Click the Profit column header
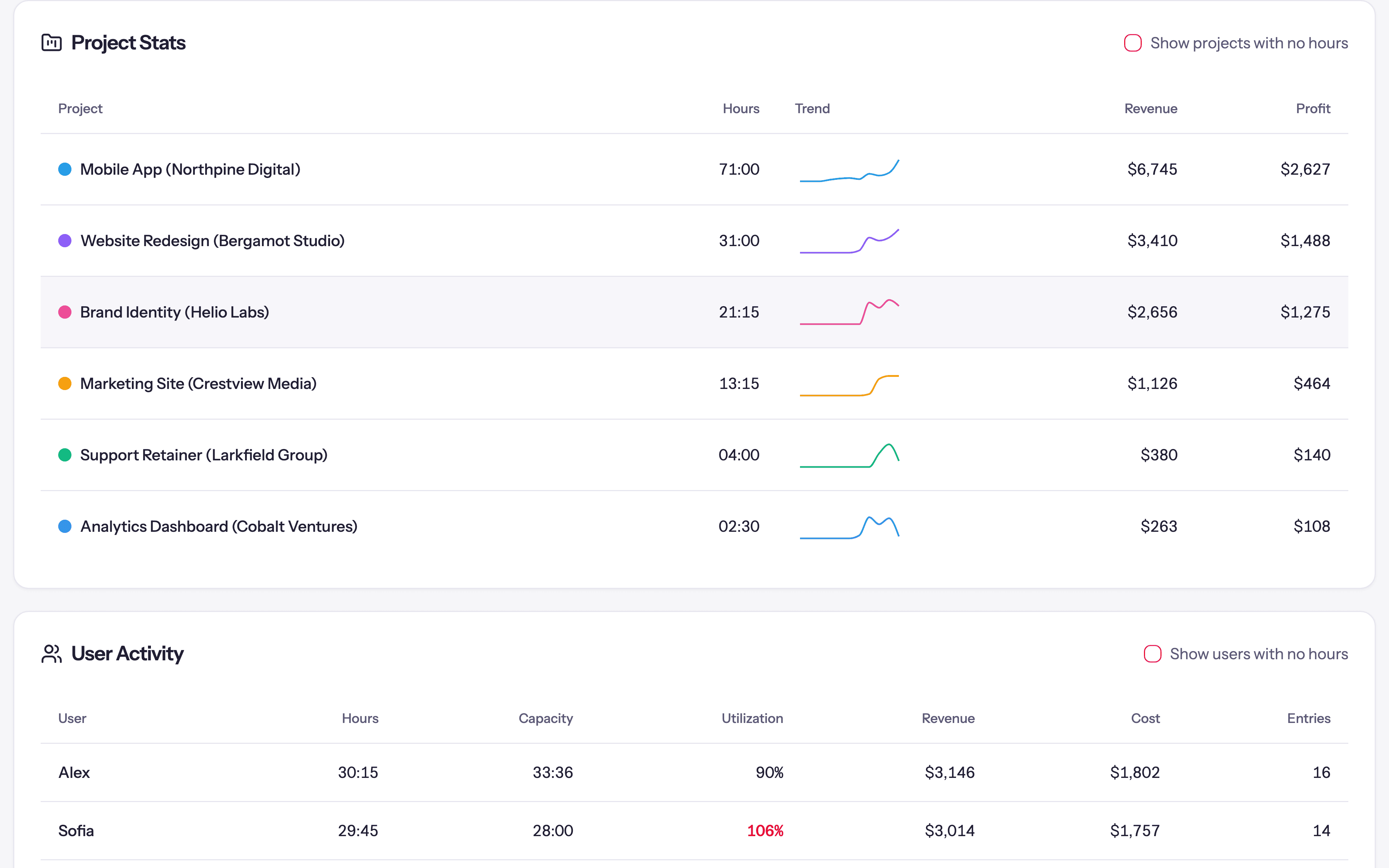Viewport: 1389px width, 868px height. click(1313, 108)
